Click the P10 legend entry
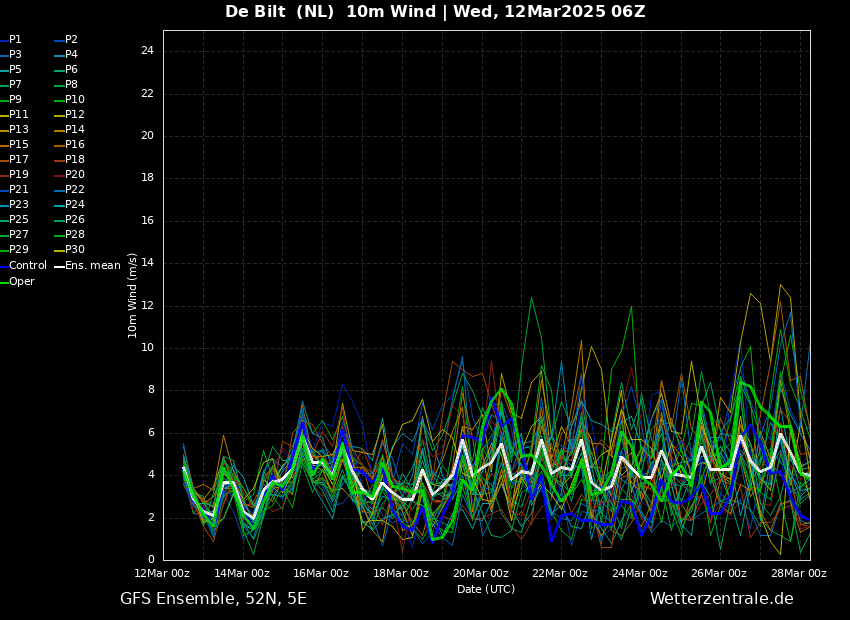850x620 pixels. [x=74, y=100]
